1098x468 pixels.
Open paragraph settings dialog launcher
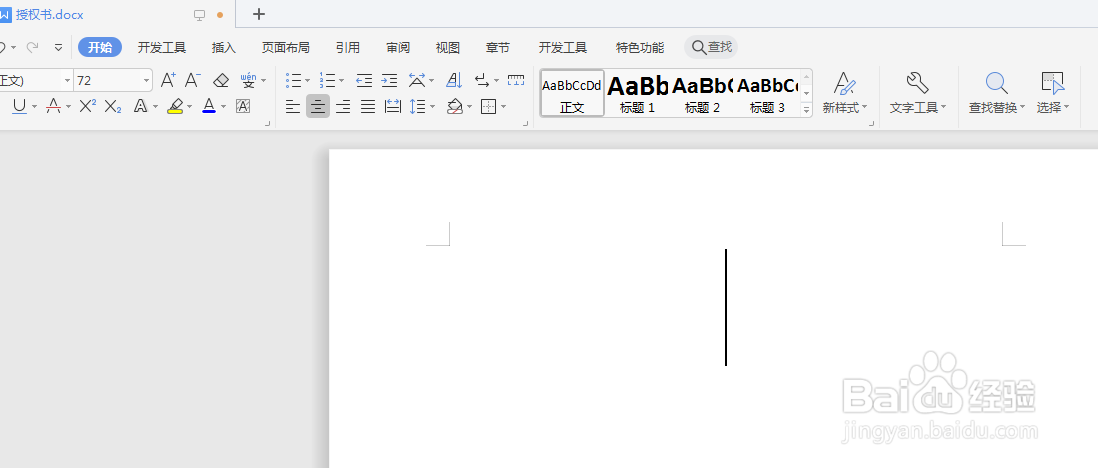click(x=526, y=124)
